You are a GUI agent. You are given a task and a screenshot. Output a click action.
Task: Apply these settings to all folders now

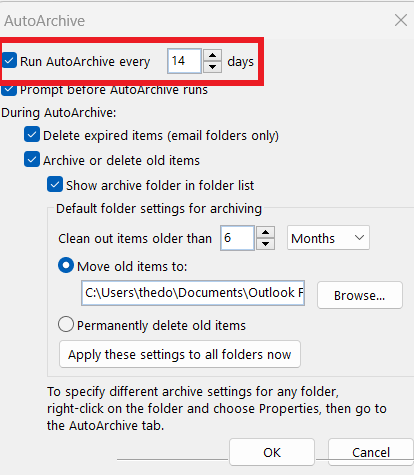point(180,354)
